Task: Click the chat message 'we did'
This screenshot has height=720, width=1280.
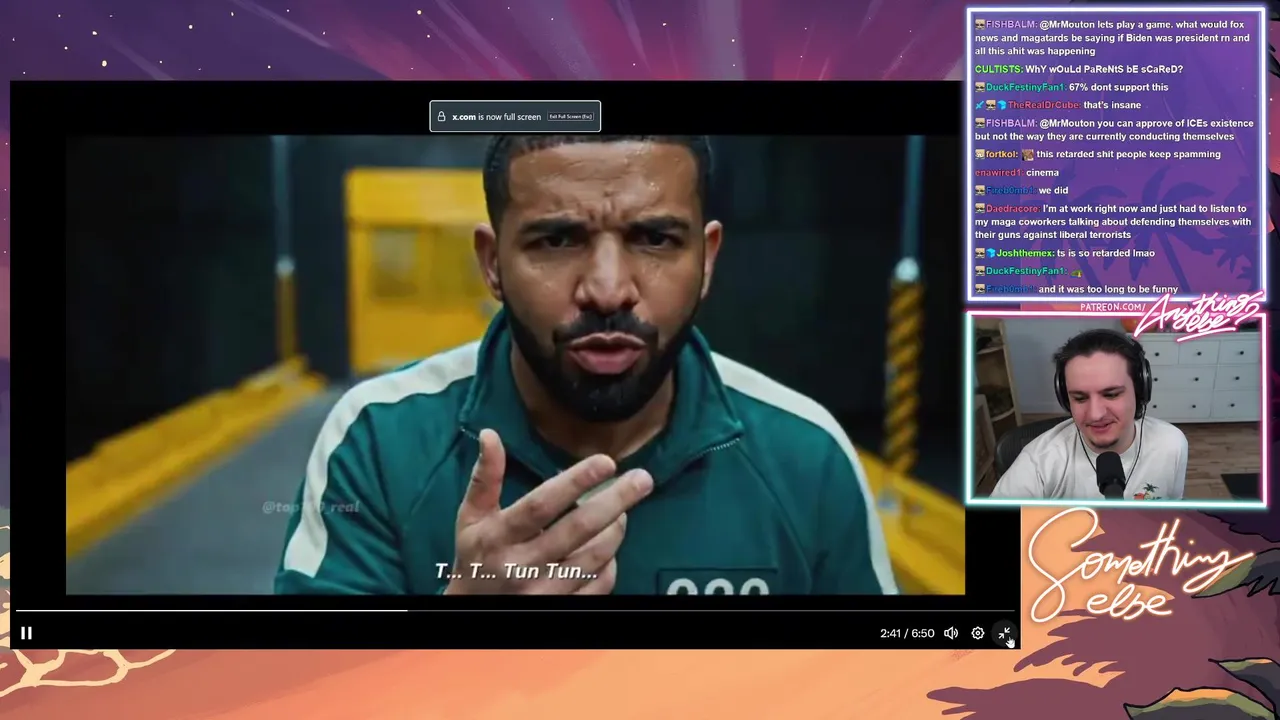Action: point(1053,190)
